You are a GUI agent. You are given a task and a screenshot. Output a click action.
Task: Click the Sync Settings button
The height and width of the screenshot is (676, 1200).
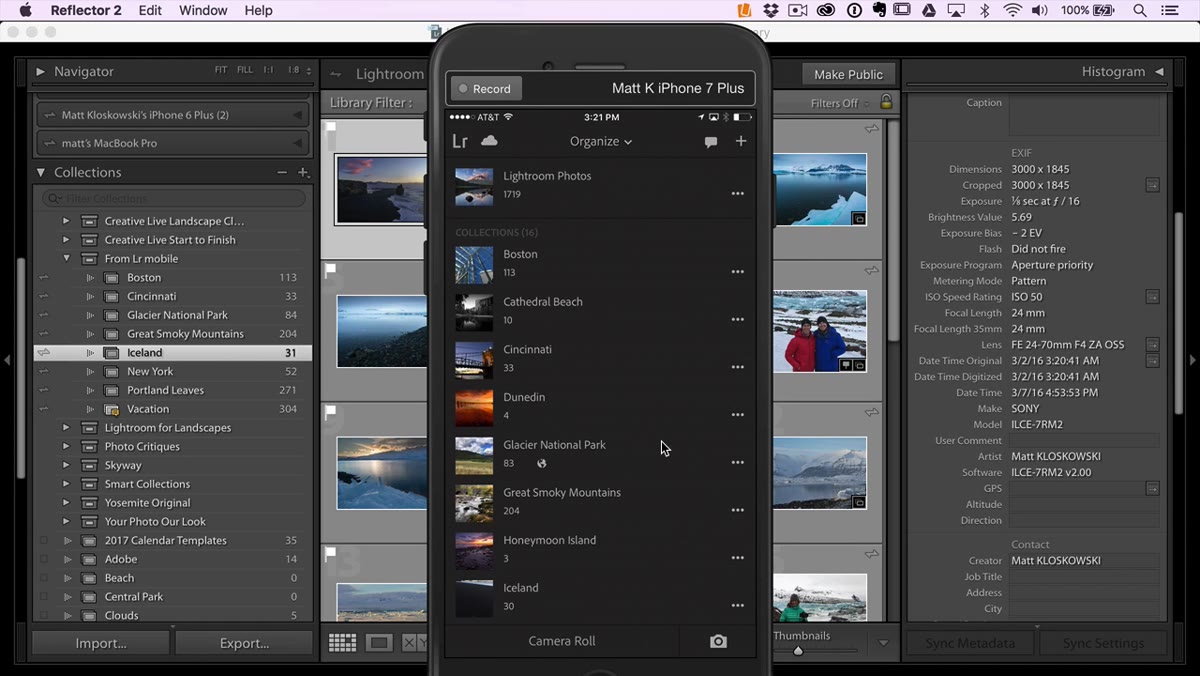point(1103,643)
